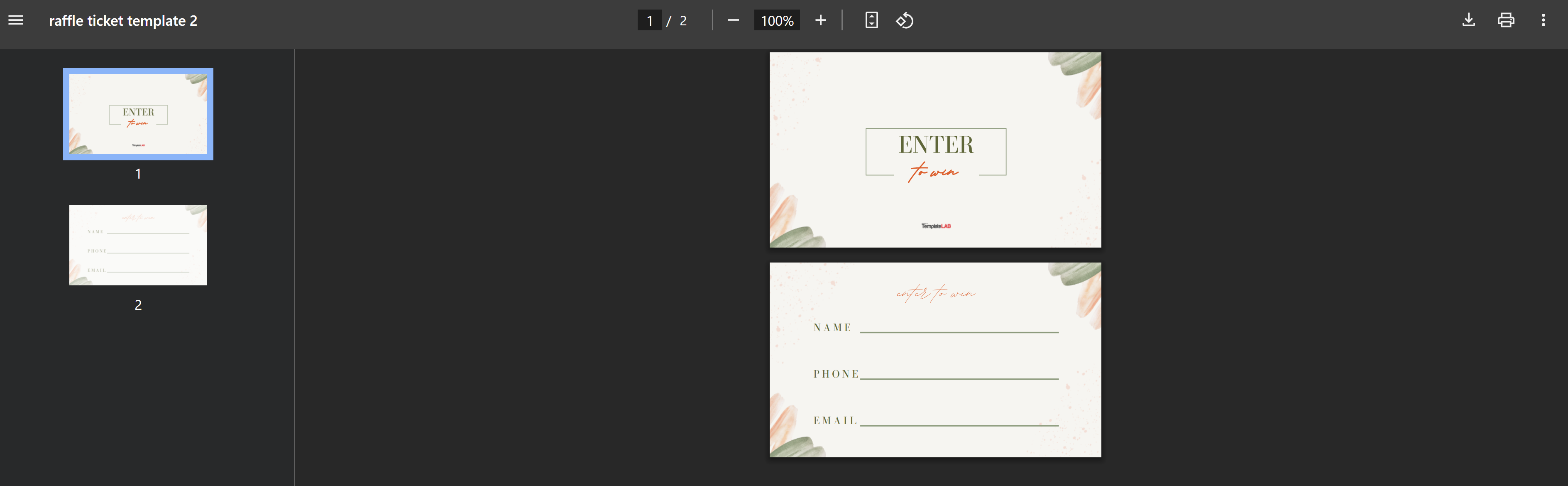Open the three-dot more actions menu

pos(1543,20)
